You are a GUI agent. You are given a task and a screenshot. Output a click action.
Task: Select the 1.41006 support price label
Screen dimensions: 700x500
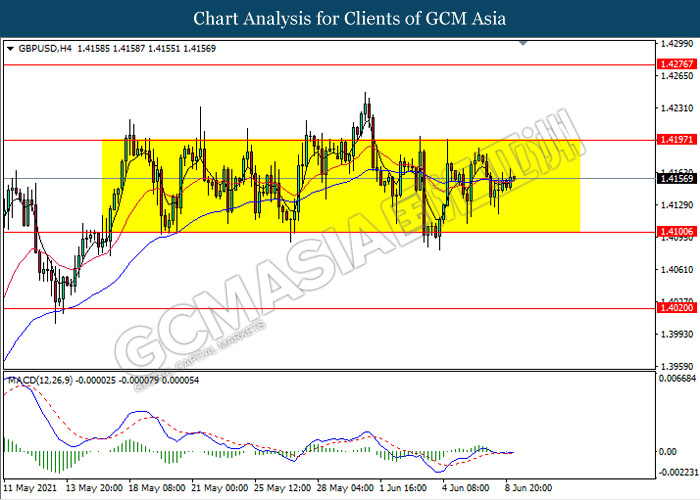677,231
